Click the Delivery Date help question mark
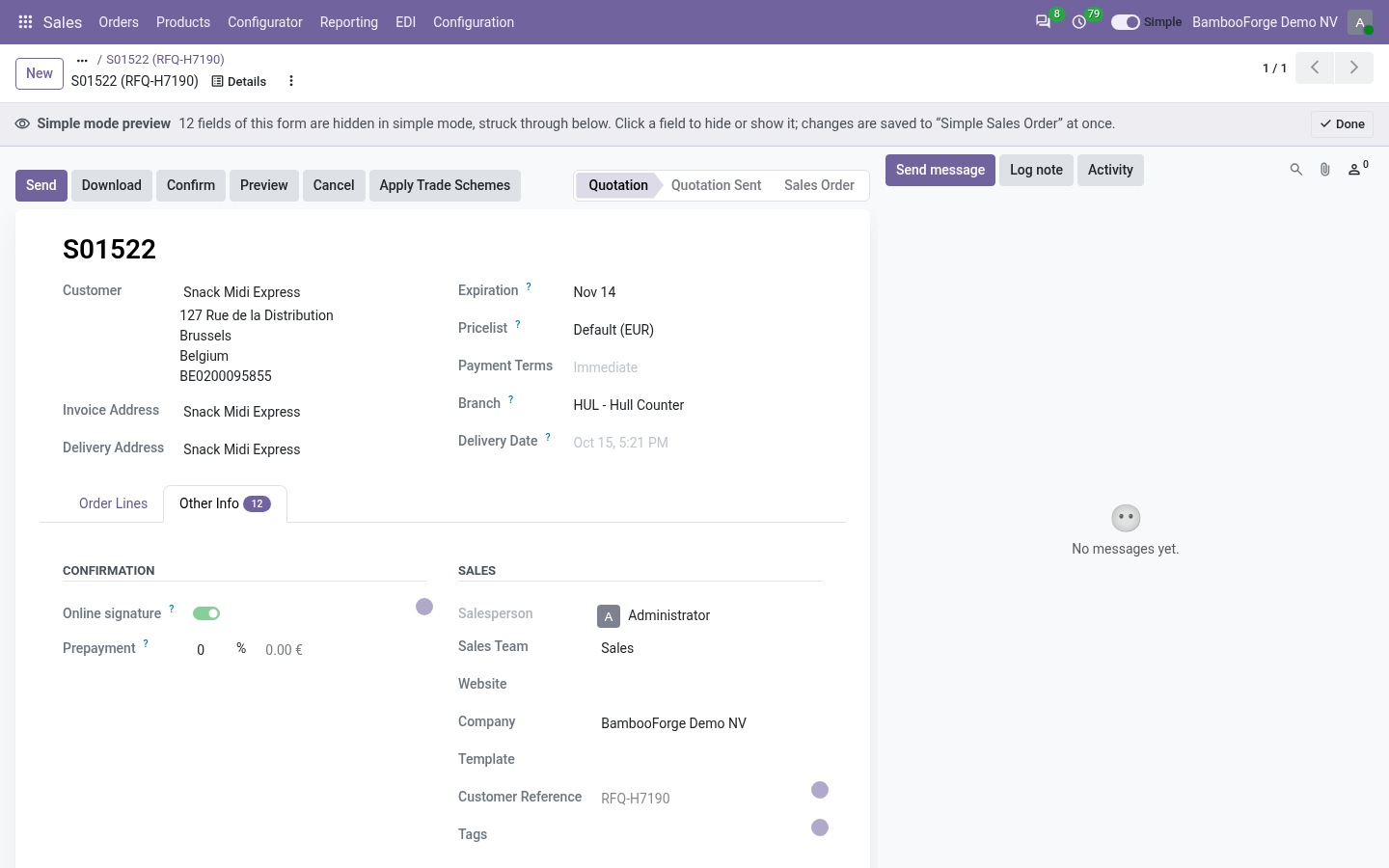This screenshot has width=1389, height=868. pos(548,437)
